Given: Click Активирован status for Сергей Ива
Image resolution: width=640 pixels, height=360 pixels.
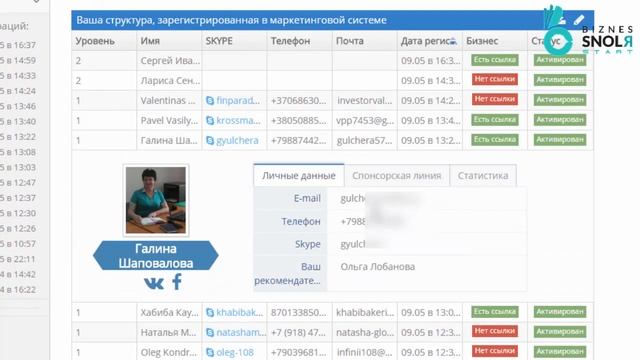Looking at the screenshot, I should [560, 60].
